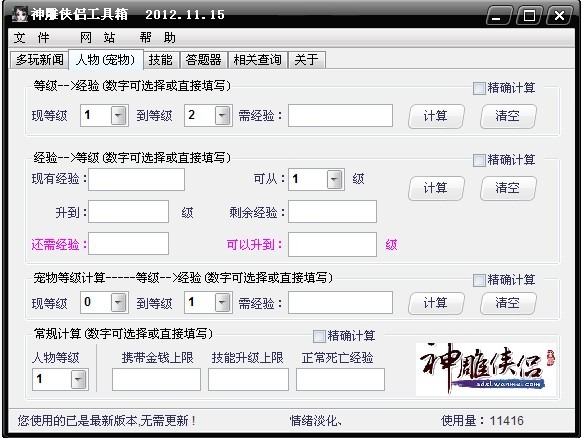Viewport: 583px width, 438px height.
Task: Expand 到等级 dropdown showing 2
Action: [223, 115]
